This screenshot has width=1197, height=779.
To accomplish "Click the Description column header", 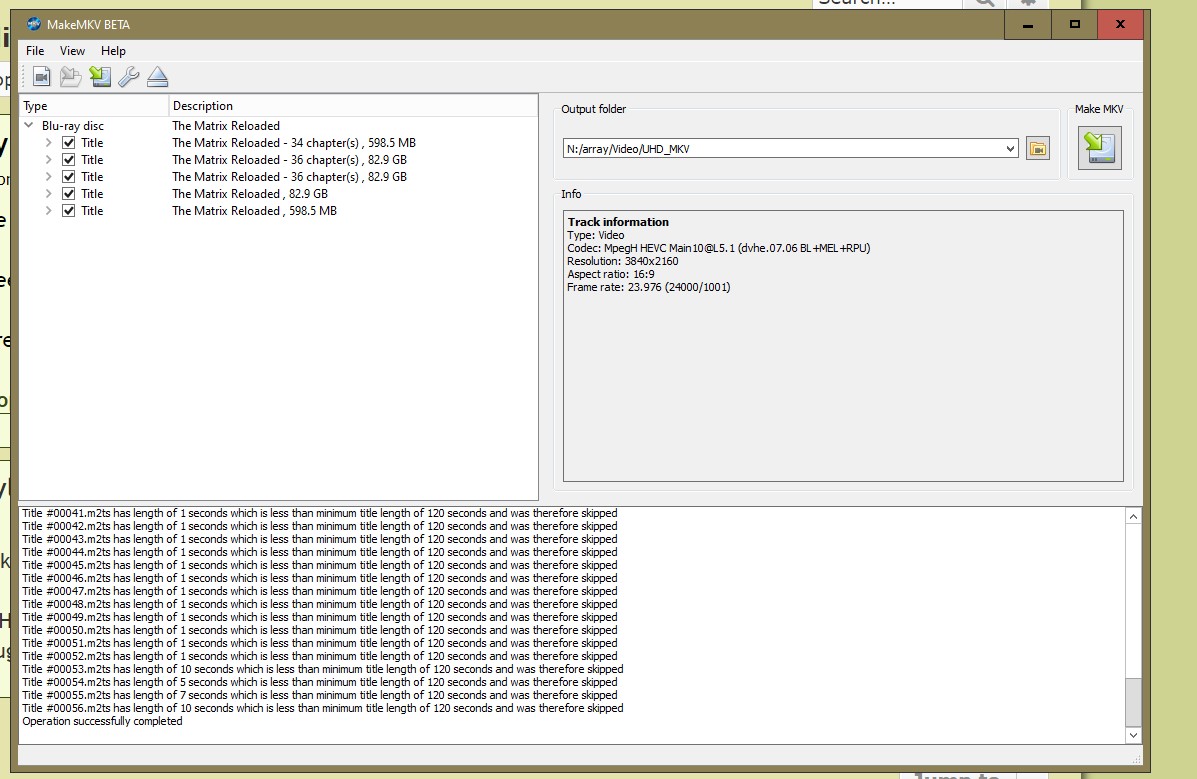I will pyautogui.click(x=353, y=105).
